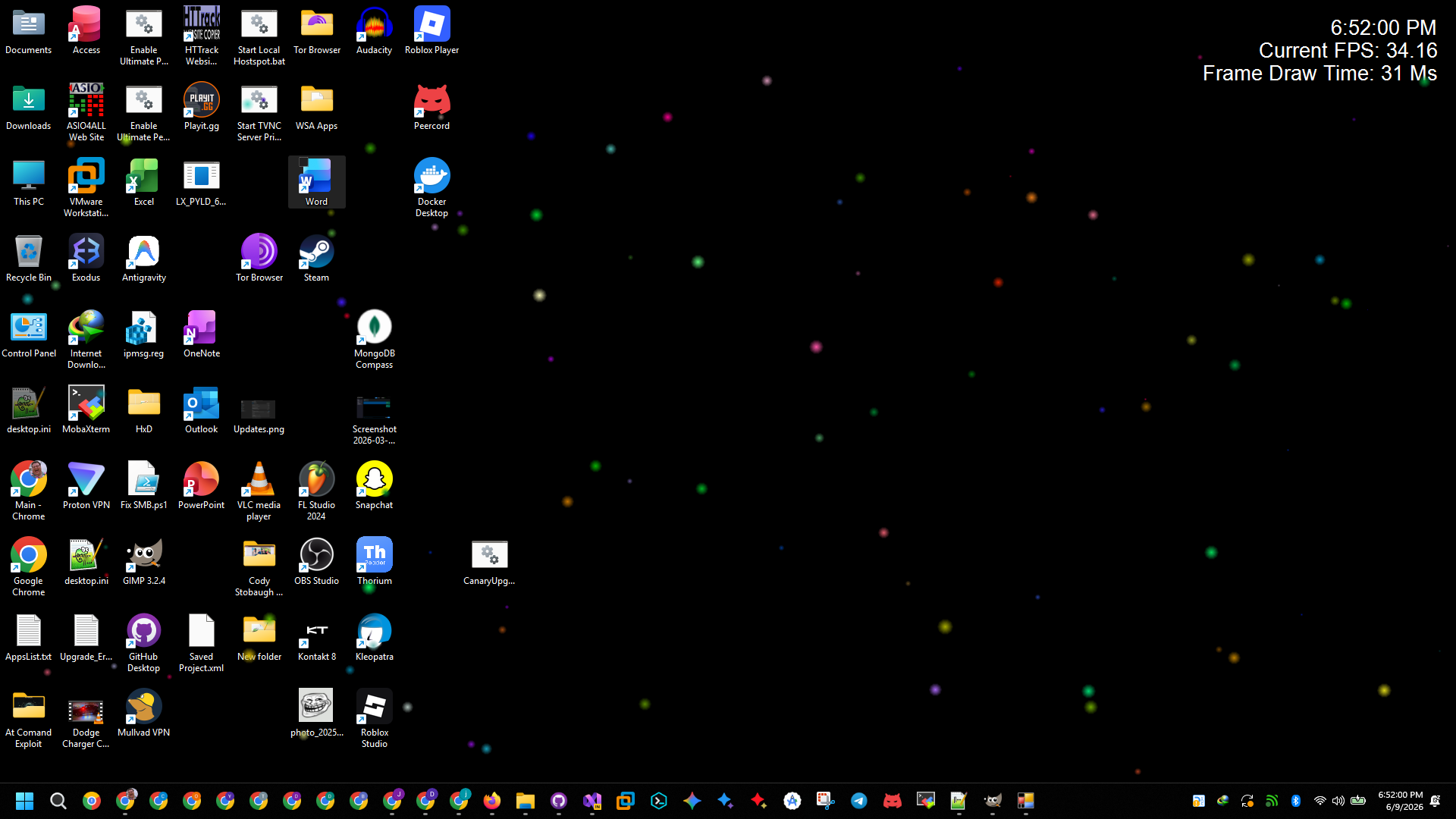Viewport: 1456px width, 819px height.
Task: Select the CanaryUpg... batch file
Action: (x=489, y=561)
